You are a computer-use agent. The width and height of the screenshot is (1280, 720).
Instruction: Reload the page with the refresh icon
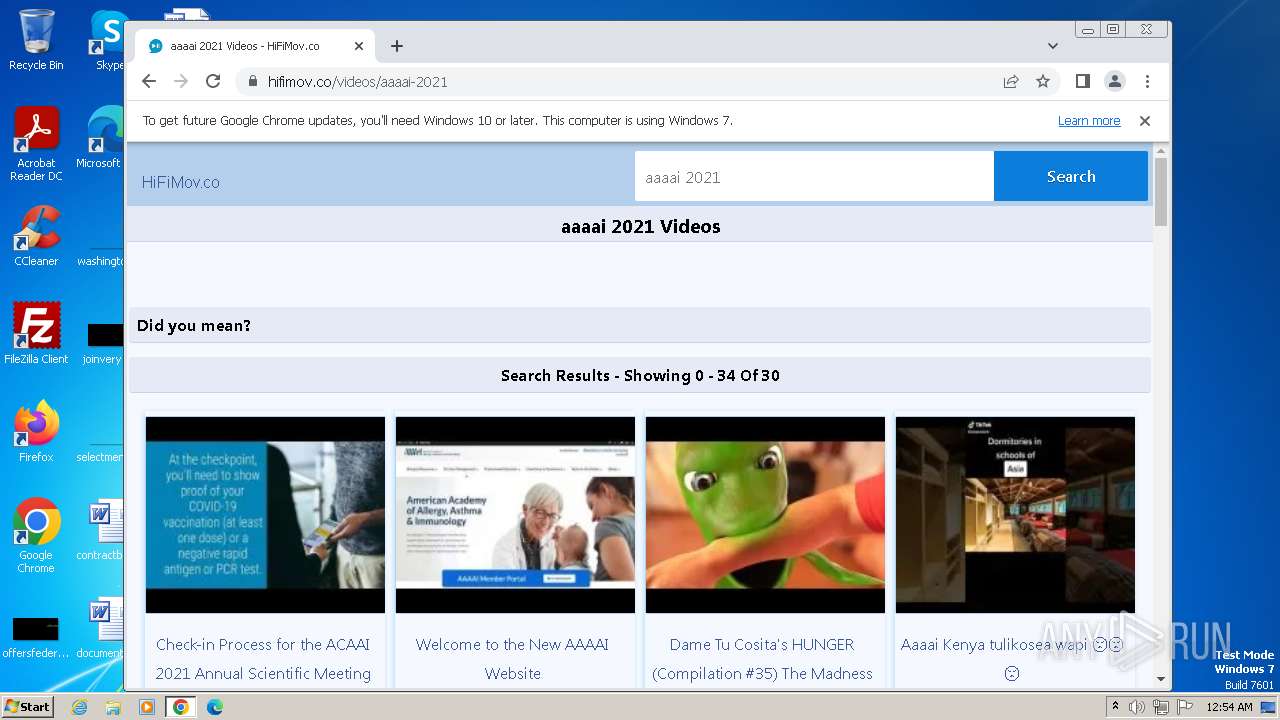213,81
